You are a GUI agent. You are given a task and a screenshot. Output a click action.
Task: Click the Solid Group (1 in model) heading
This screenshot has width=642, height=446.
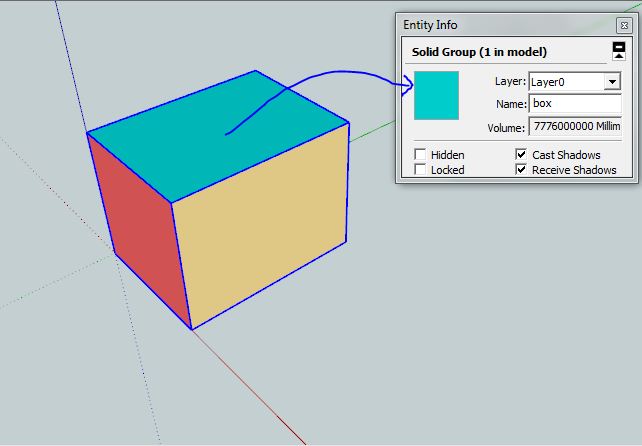[x=479, y=52]
